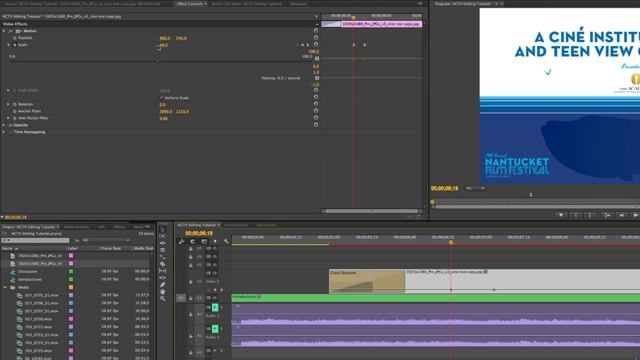Toggle the Scale animation stopwatch
This screenshot has width=640, height=360.
15,45
